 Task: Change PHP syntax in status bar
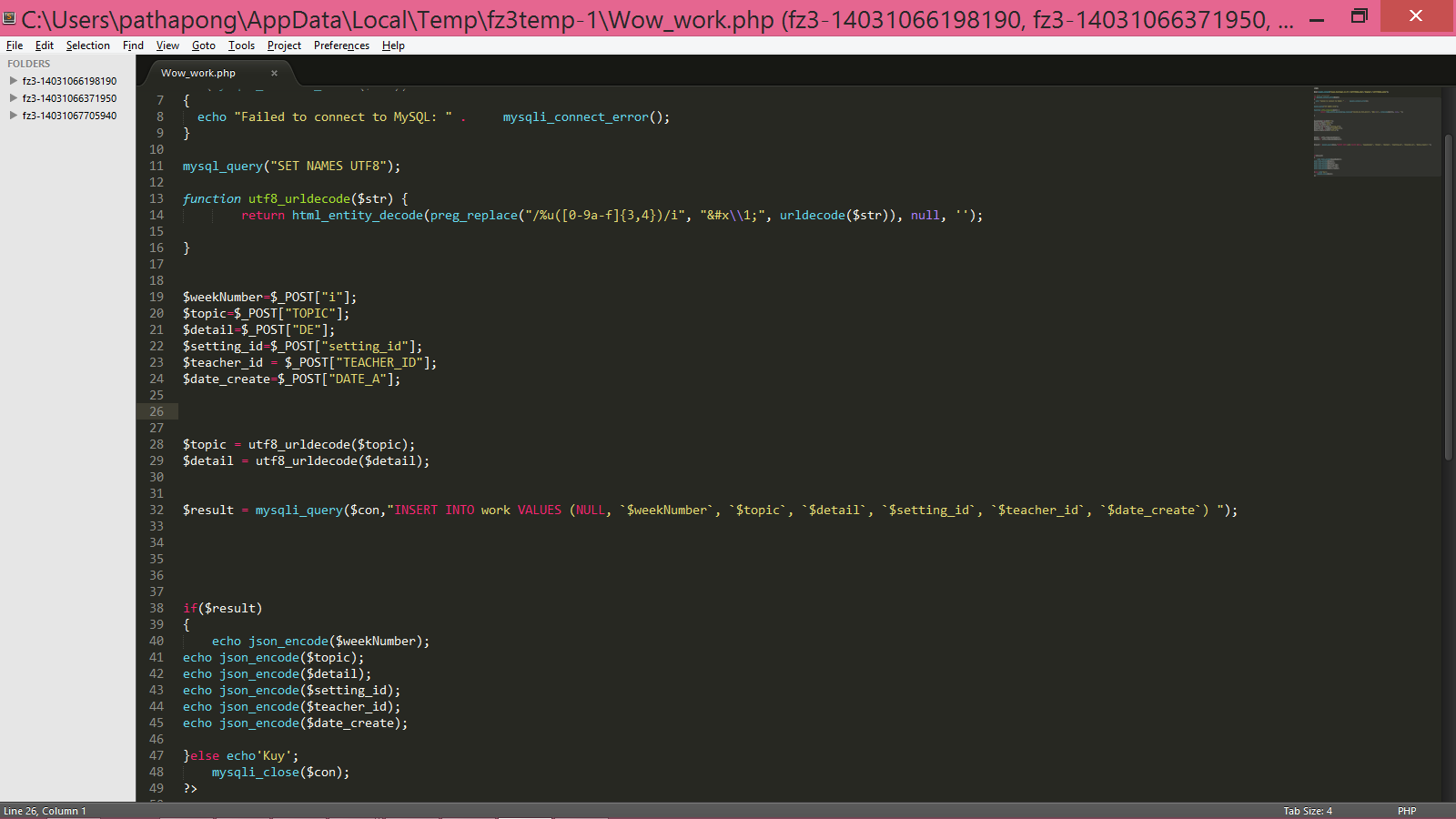point(1407,811)
